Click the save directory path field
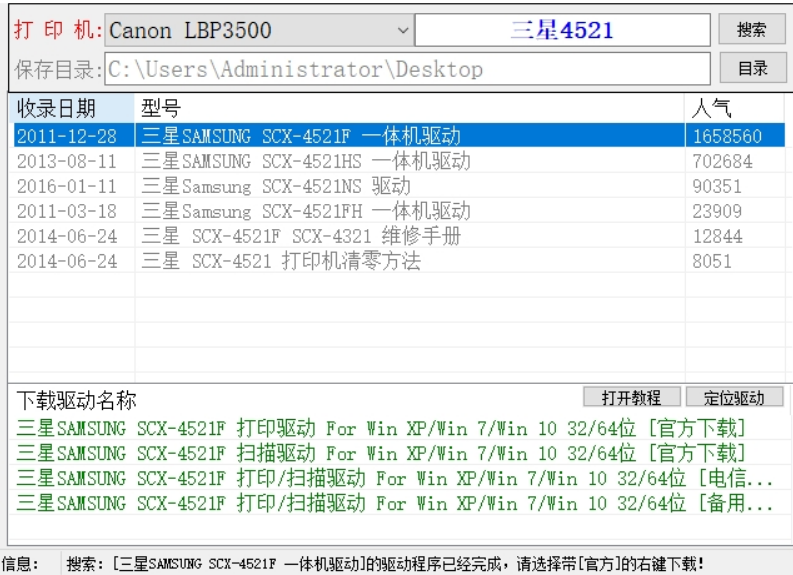The height and width of the screenshot is (575, 793). click(x=408, y=69)
